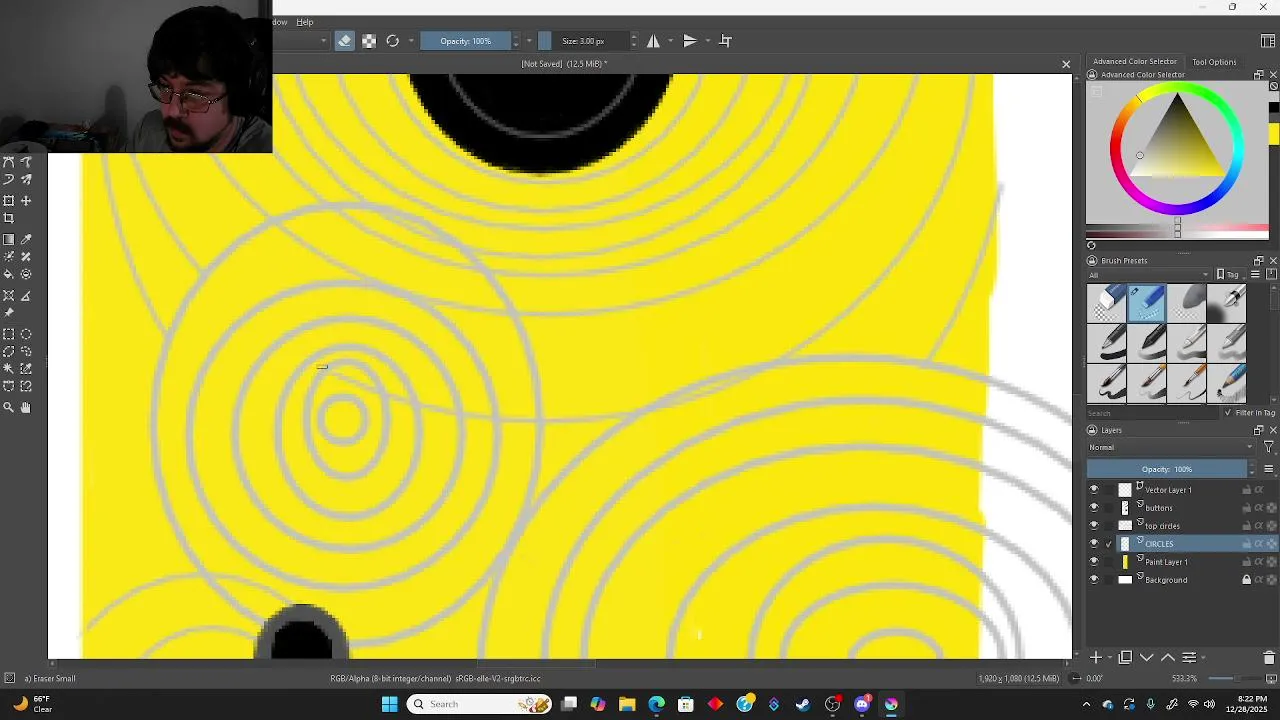Viewport: 1280px width, 720px height.
Task: Select the Transform tool
Action: (9, 201)
